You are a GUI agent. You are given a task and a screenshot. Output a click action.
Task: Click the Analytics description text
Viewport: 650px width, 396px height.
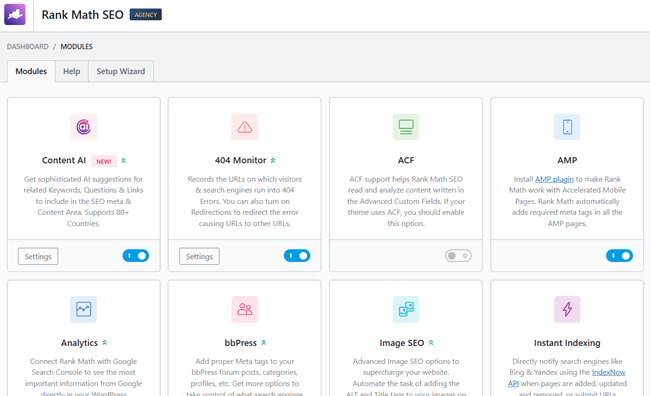point(83,377)
